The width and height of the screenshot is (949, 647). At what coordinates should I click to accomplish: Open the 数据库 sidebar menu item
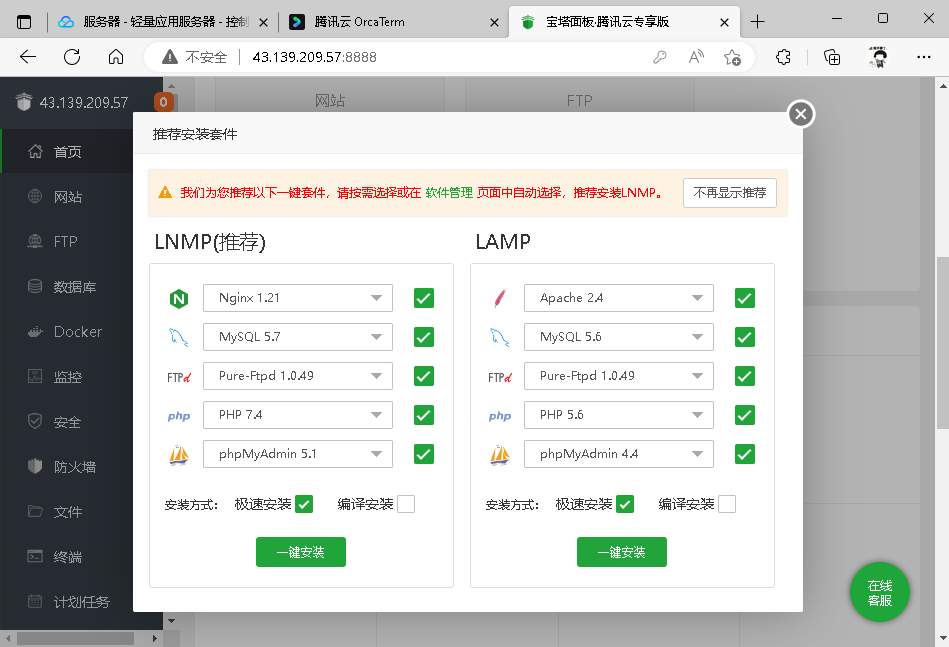point(67,287)
